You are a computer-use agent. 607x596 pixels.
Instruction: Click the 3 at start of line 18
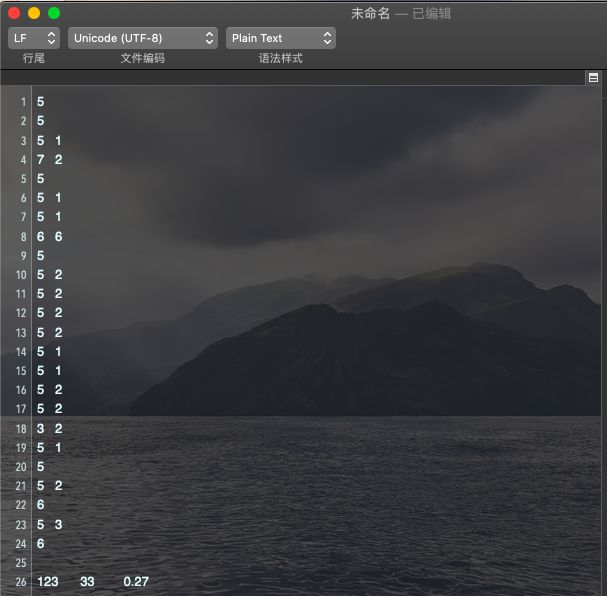click(x=41, y=429)
